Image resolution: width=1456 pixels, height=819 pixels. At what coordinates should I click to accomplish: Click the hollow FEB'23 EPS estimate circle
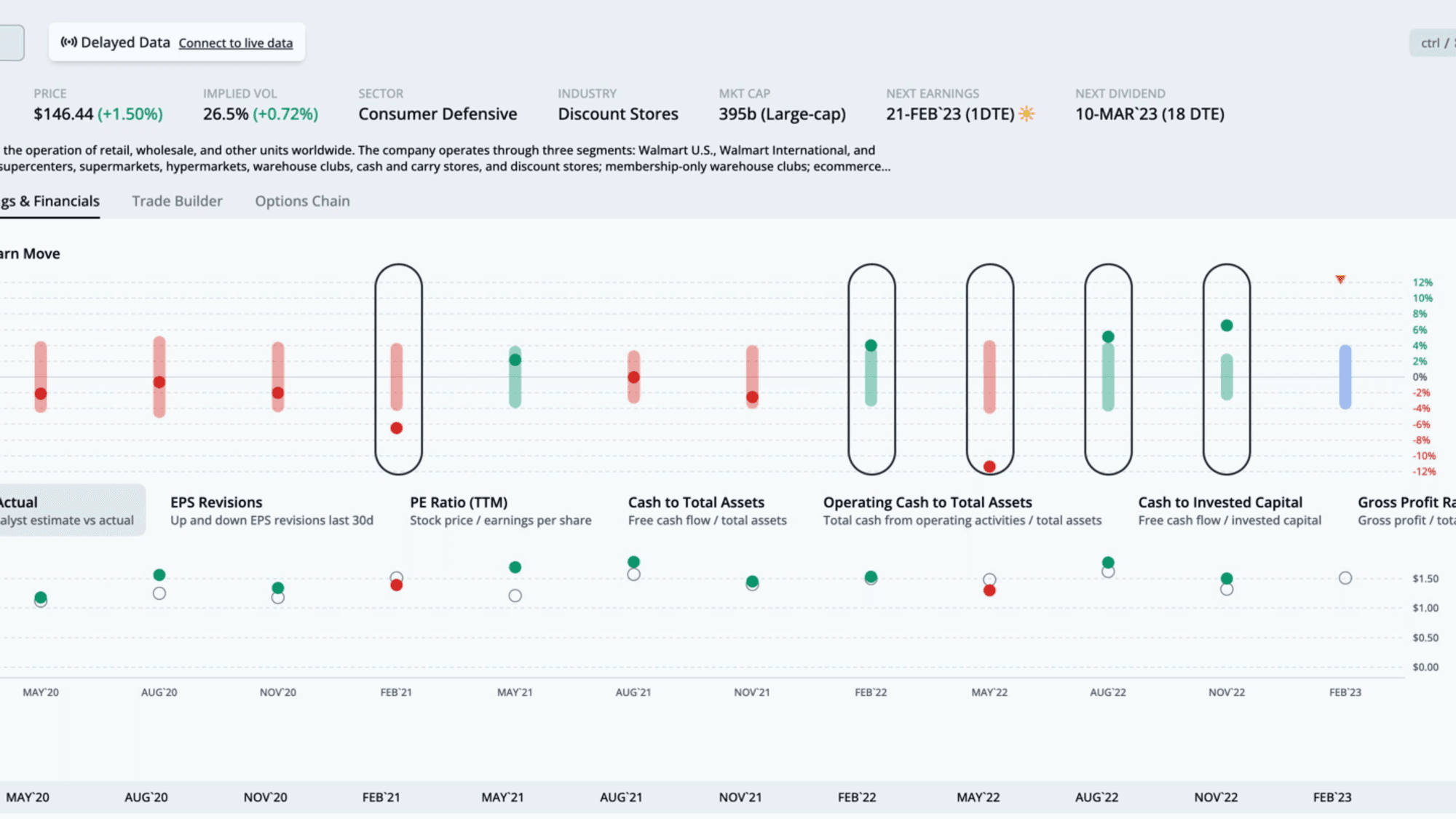tap(1345, 578)
